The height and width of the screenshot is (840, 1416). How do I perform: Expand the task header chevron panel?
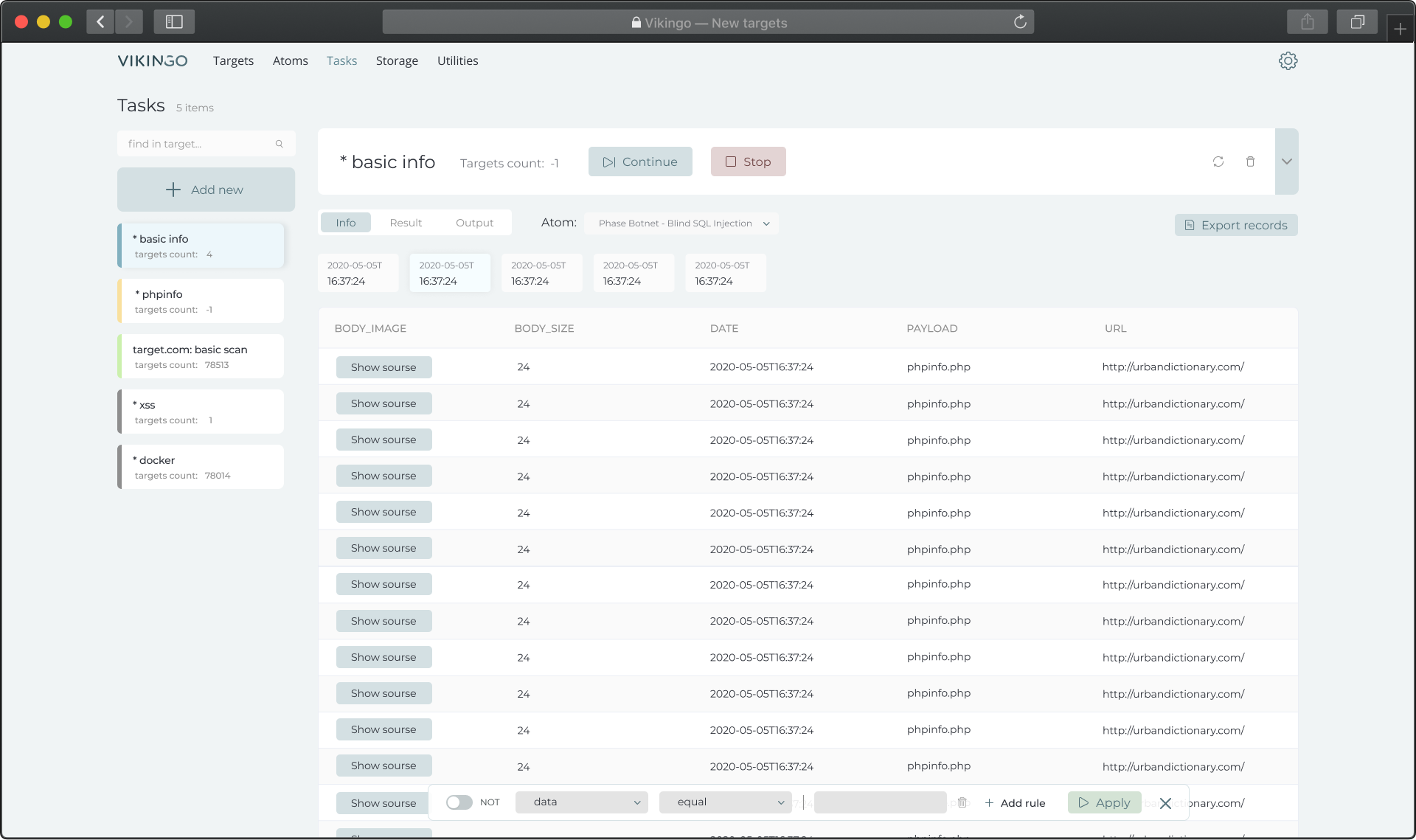click(1286, 162)
